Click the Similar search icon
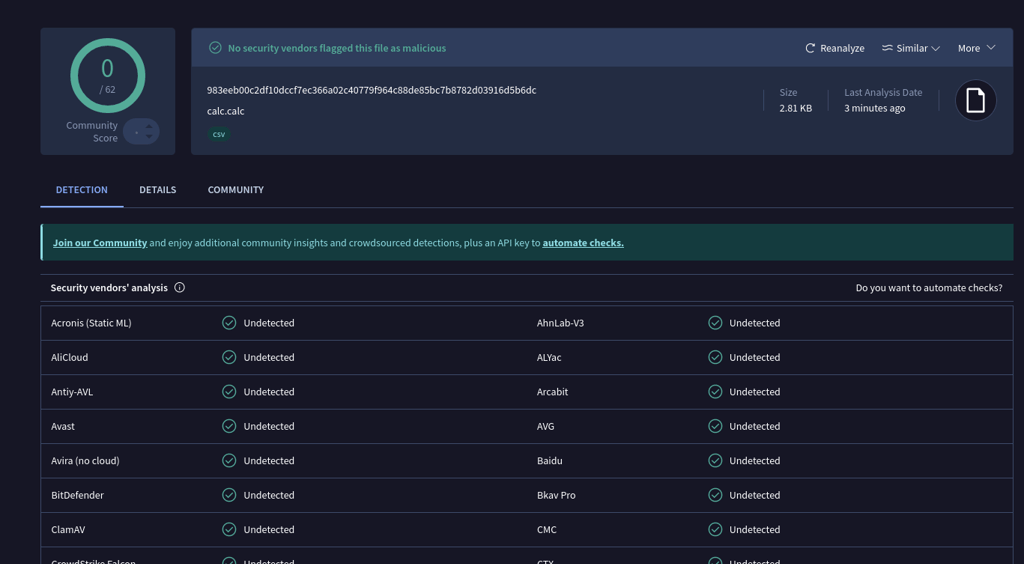The height and width of the screenshot is (564, 1024). click(x=887, y=48)
